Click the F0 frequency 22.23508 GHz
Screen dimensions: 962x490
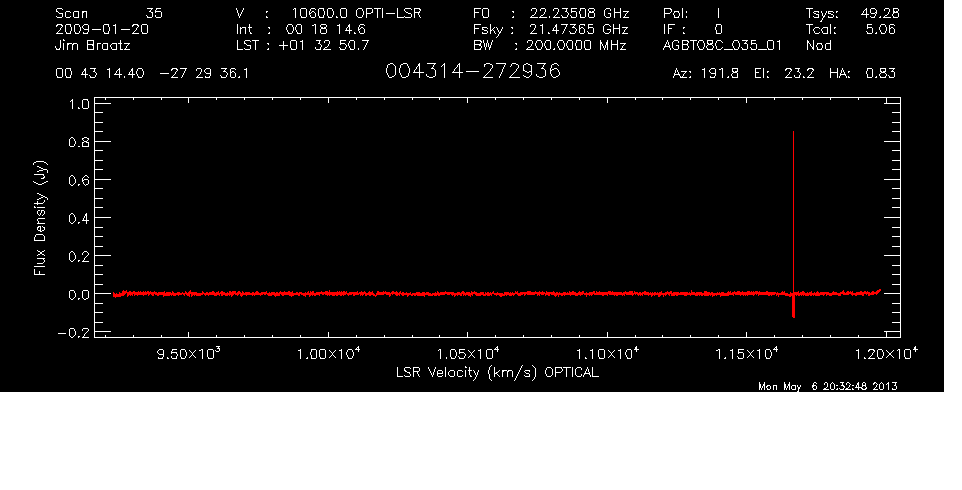tap(580, 13)
